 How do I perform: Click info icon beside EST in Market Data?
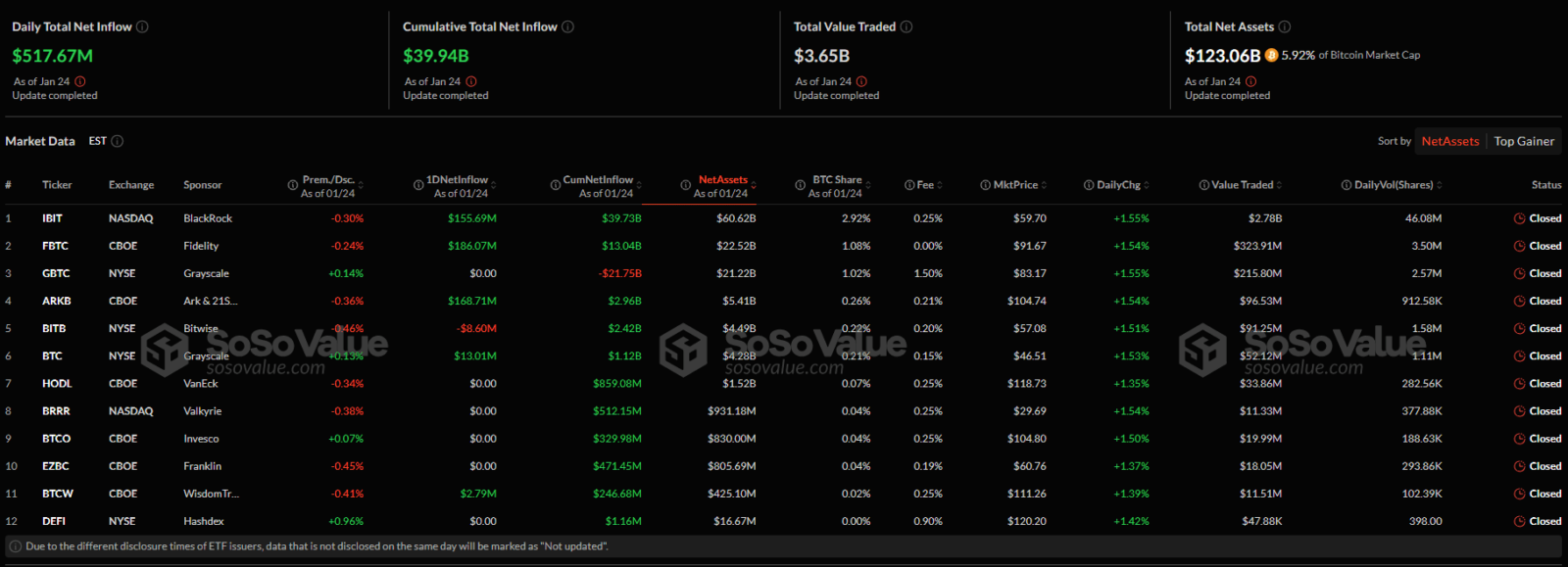(x=118, y=141)
